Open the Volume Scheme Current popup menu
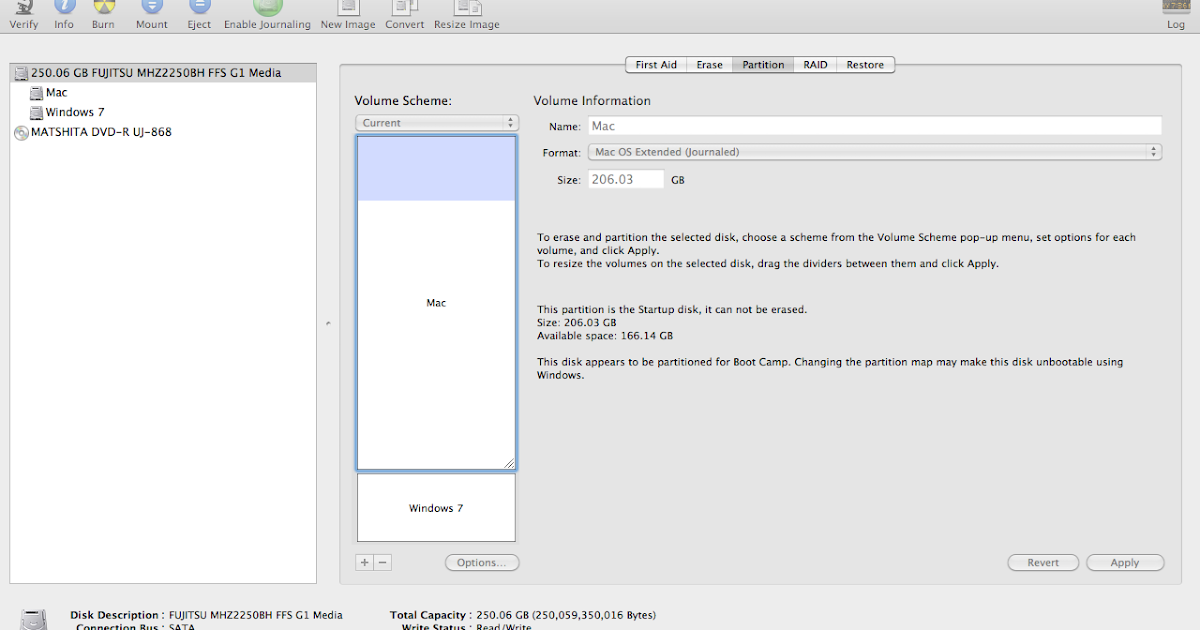1200x630 pixels. [x=437, y=122]
